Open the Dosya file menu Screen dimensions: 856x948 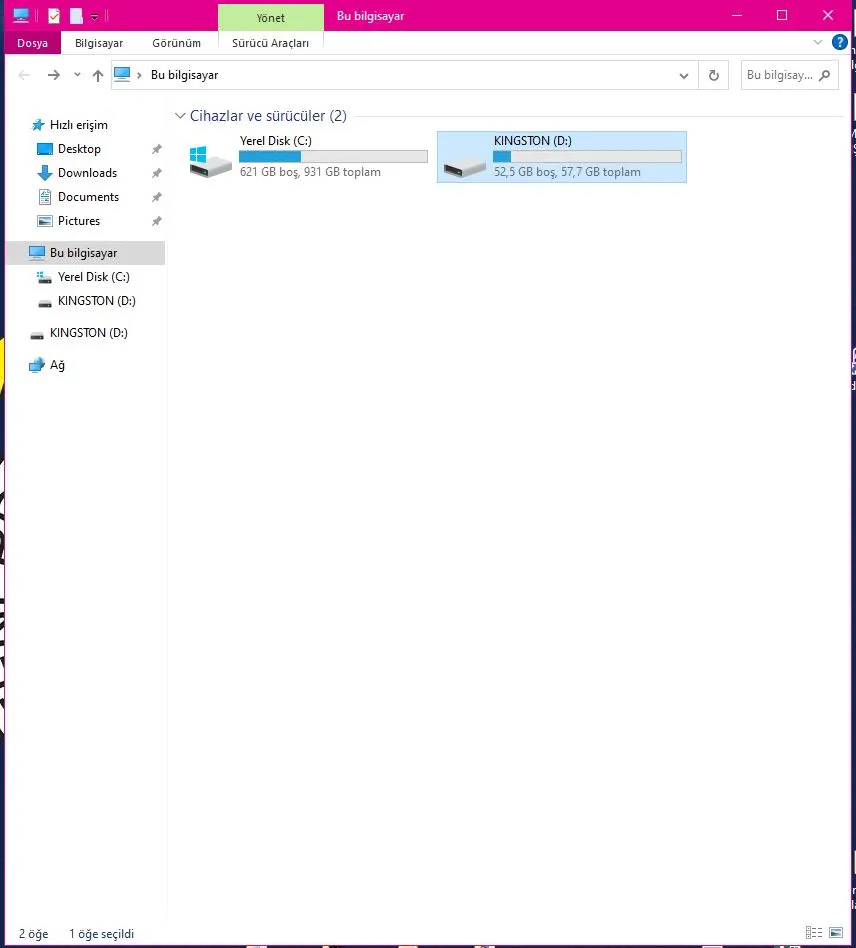pos(33,43)
